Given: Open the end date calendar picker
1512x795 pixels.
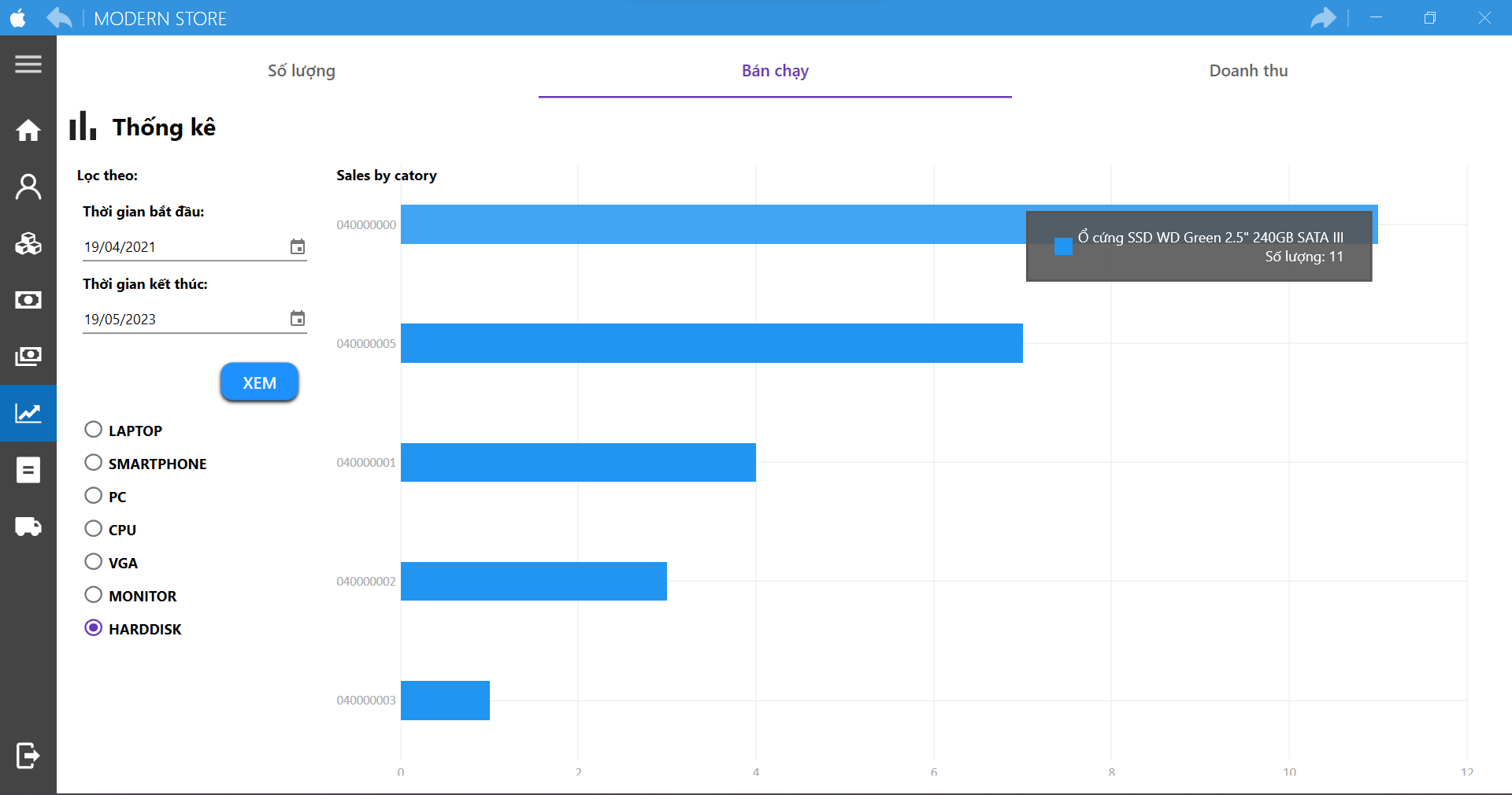Looking at the screenshot, I should coord(297,319).
